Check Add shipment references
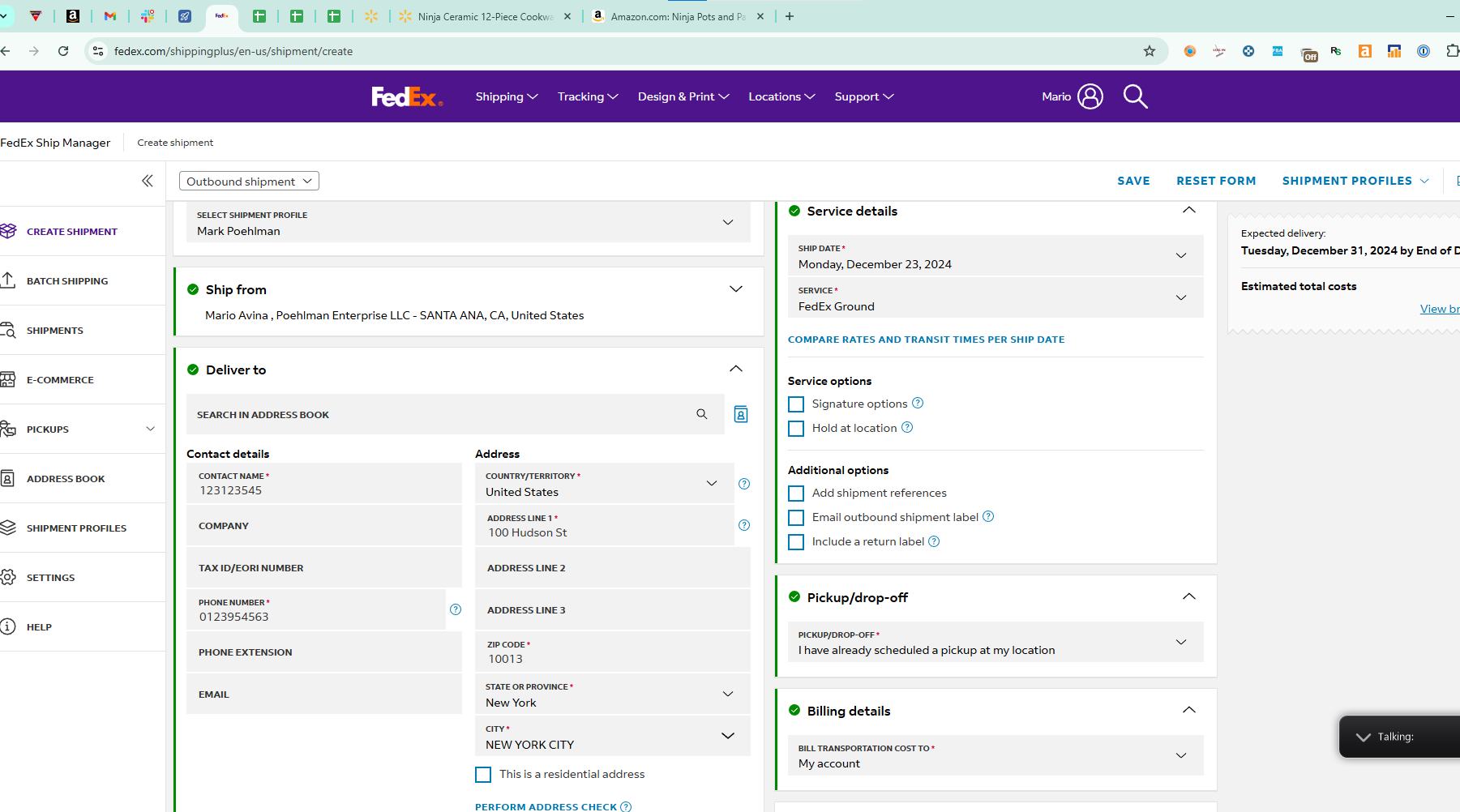Screen dimensions: 1460x812 click(796, 493)
